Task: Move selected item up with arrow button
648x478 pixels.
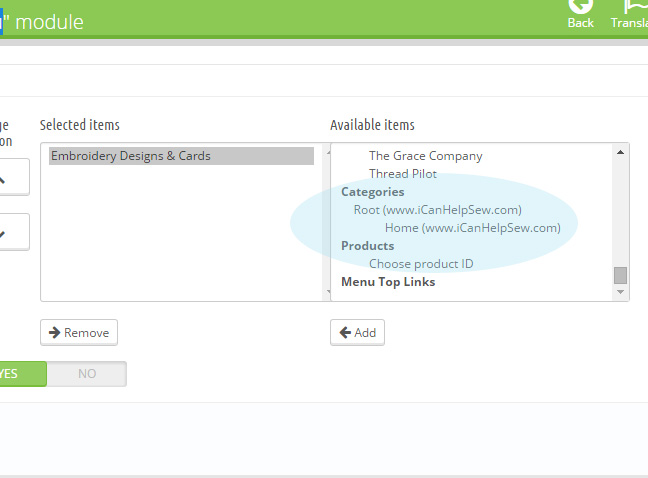Action: pyautogui.click(x=14, y=177)
